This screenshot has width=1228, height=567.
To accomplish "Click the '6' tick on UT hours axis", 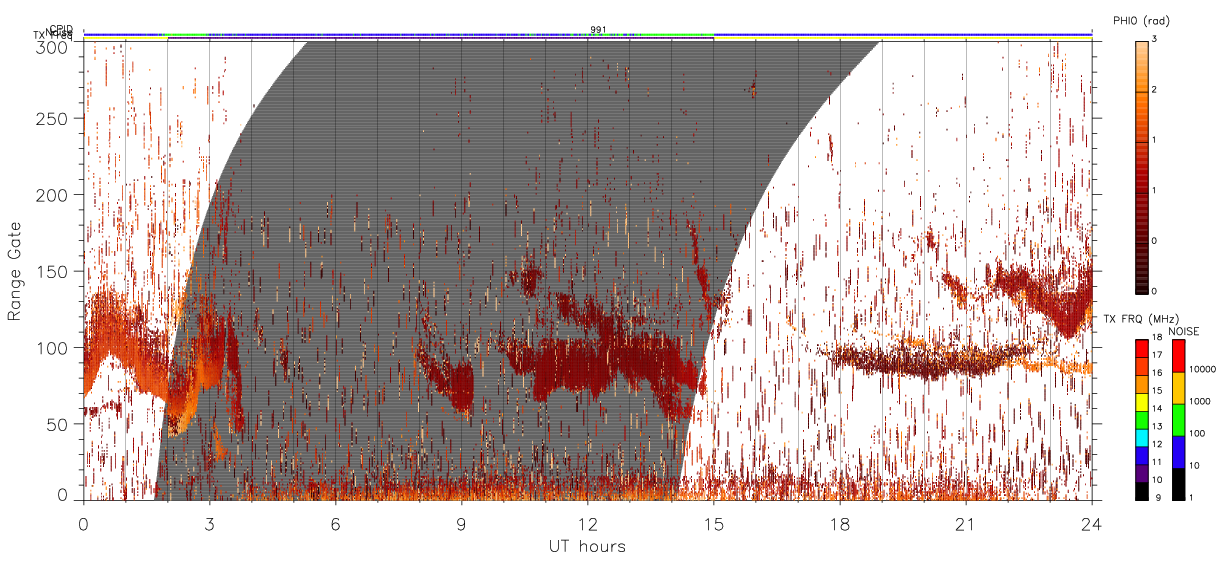I will click(335, 523).
